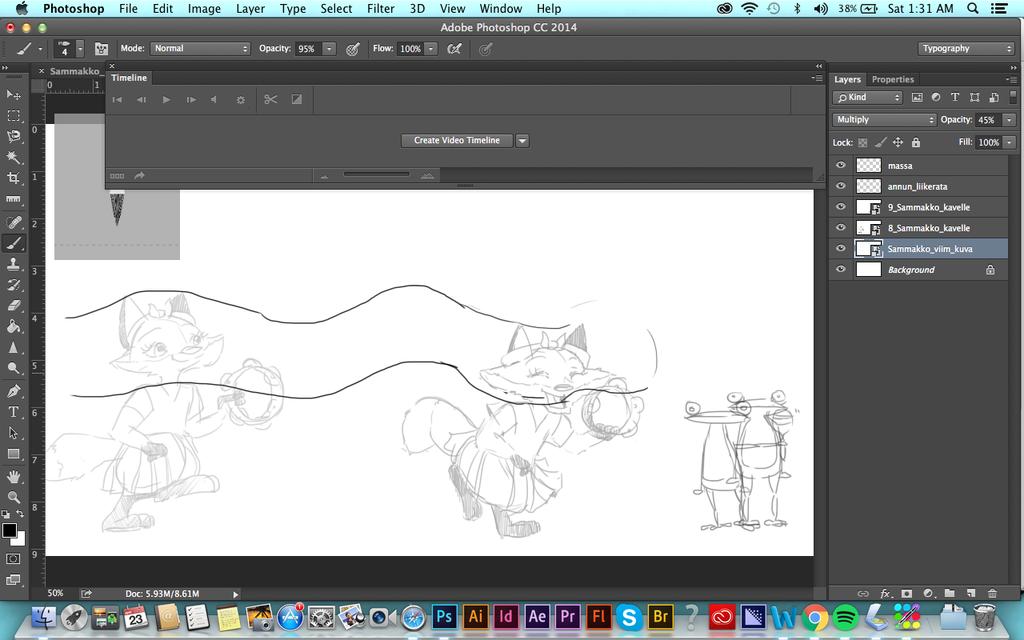Delete layer with trash icon

992,594
